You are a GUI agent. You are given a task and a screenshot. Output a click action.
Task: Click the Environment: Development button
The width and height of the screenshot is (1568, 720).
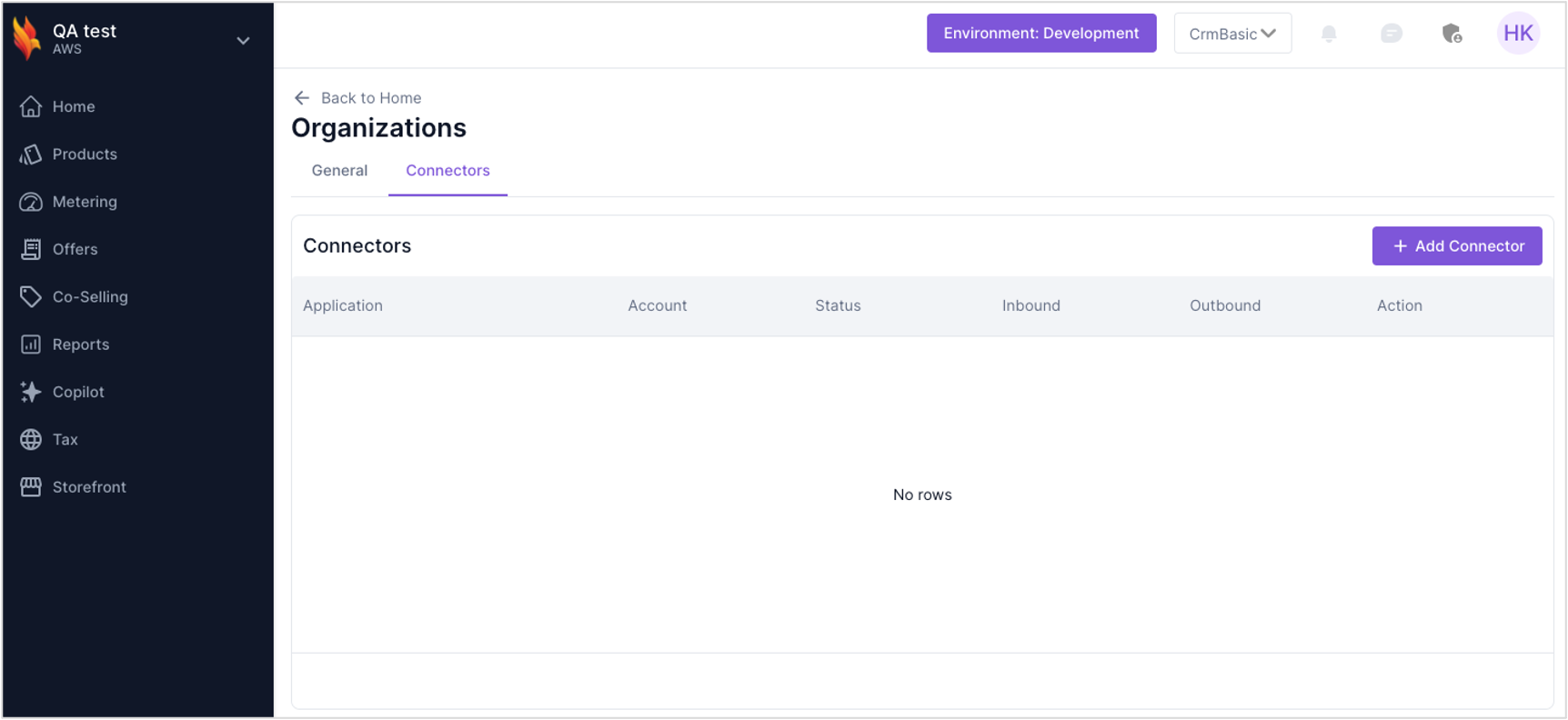pyautogui.click(x=1040, y=34)
